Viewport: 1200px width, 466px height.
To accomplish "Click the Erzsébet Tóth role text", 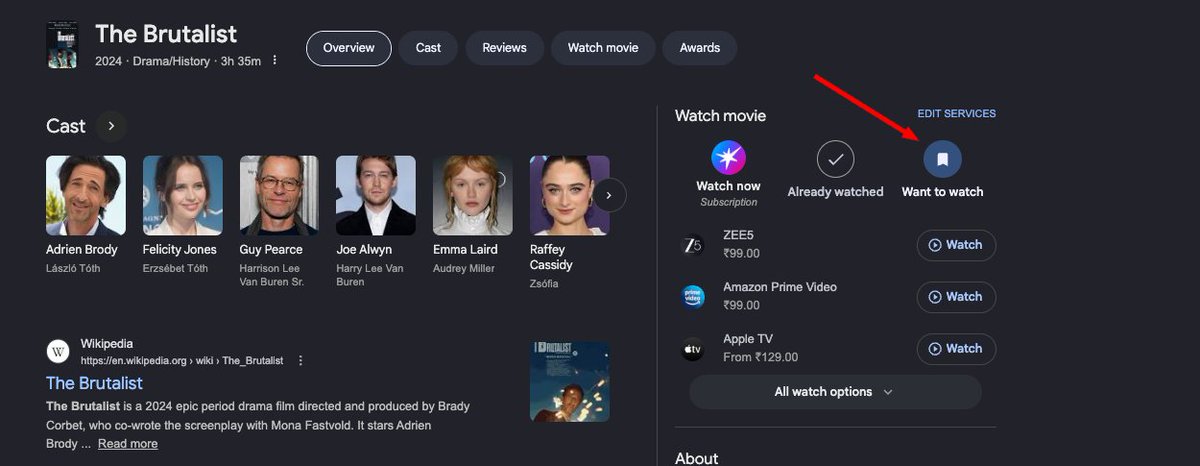I will 176,268.
